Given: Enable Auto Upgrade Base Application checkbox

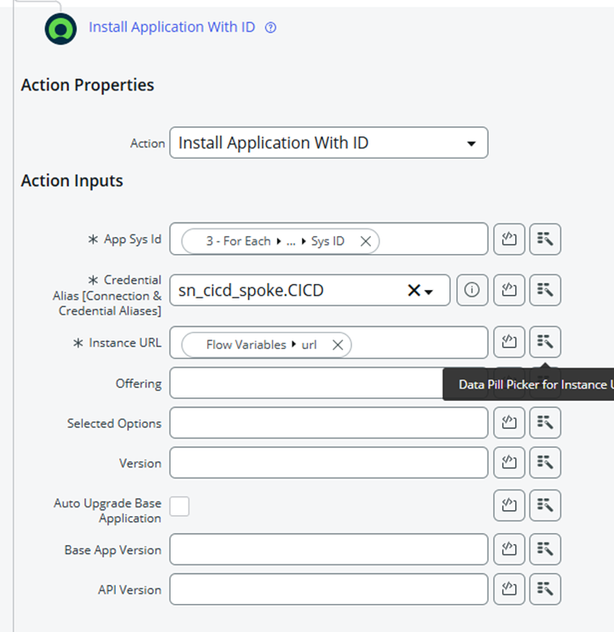Looking at the screenshot, I should pyautogui.click(x=180, y=506).
